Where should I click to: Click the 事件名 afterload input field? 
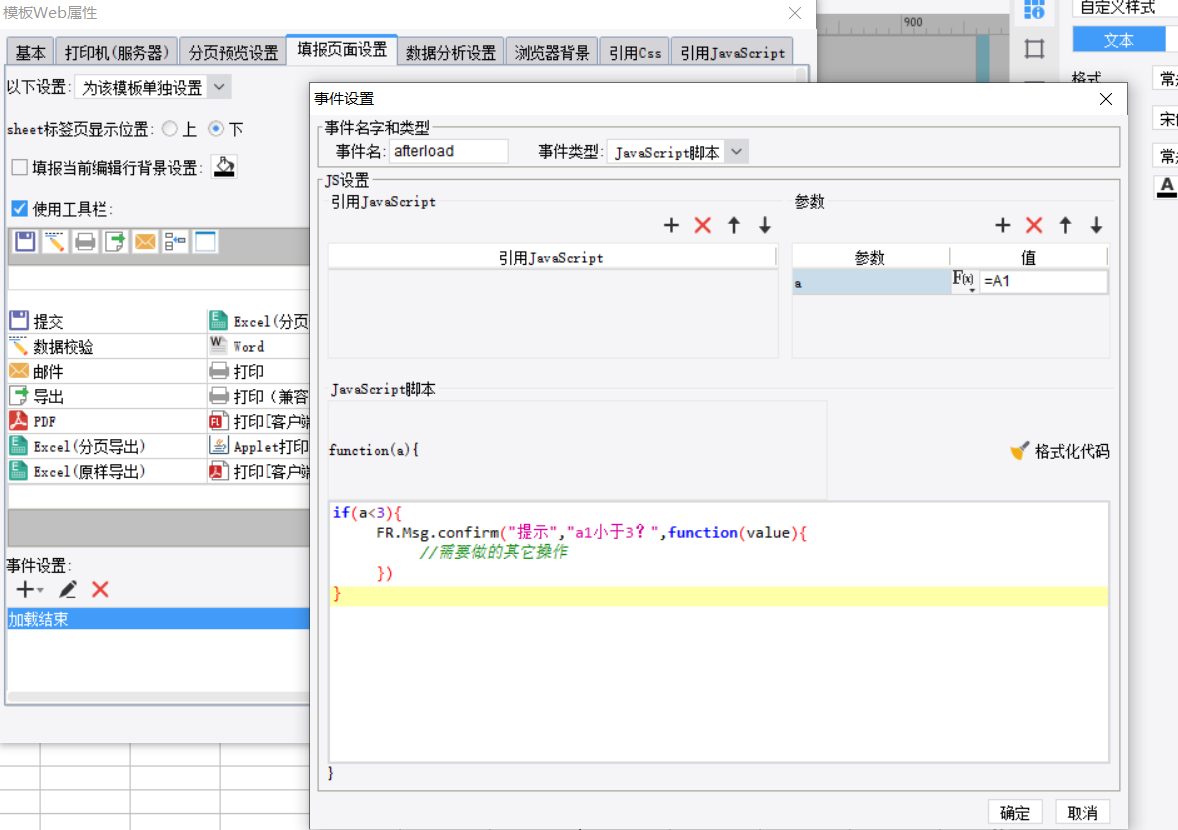(448, 151)
